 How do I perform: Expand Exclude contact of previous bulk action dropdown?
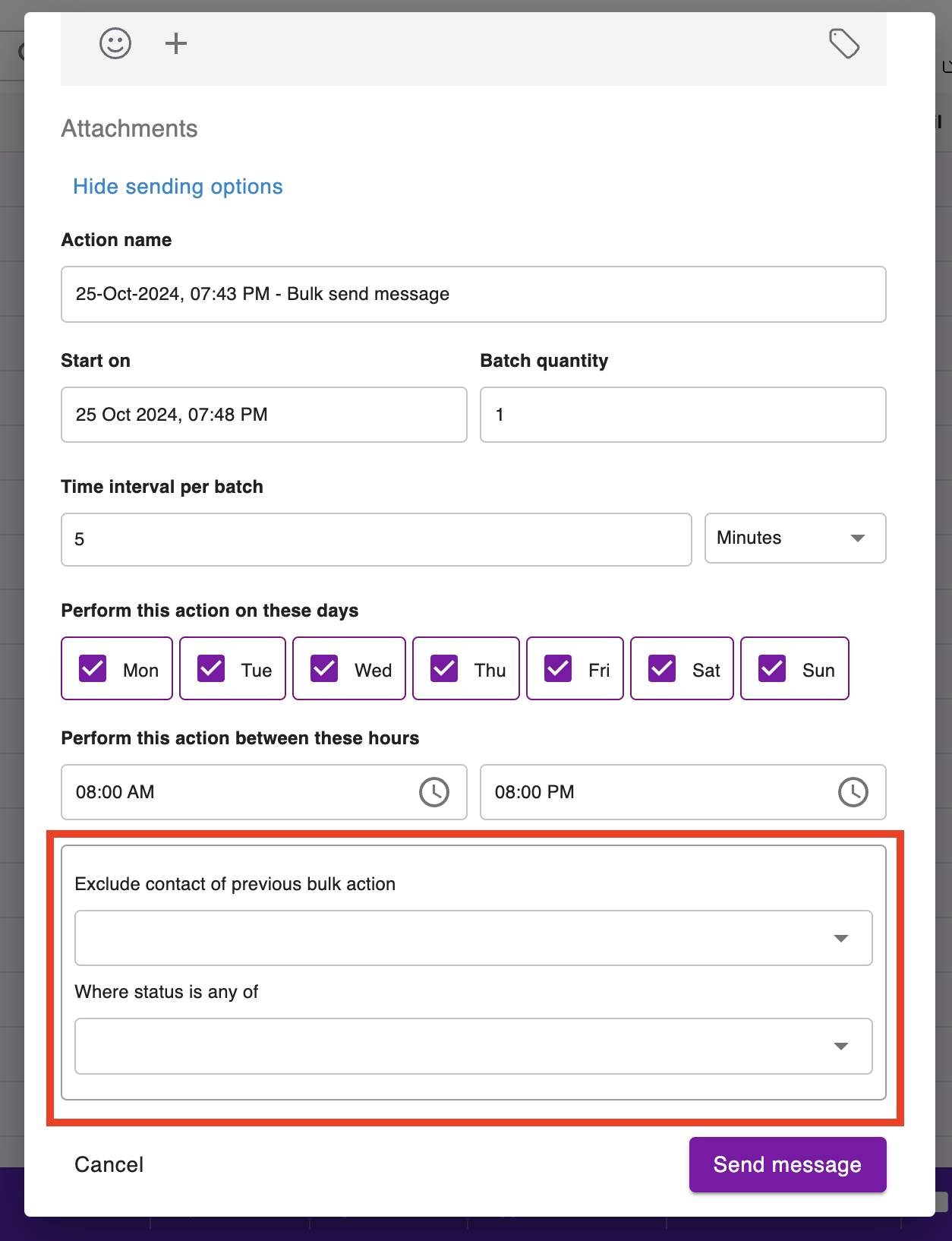(x=473, y=938)
